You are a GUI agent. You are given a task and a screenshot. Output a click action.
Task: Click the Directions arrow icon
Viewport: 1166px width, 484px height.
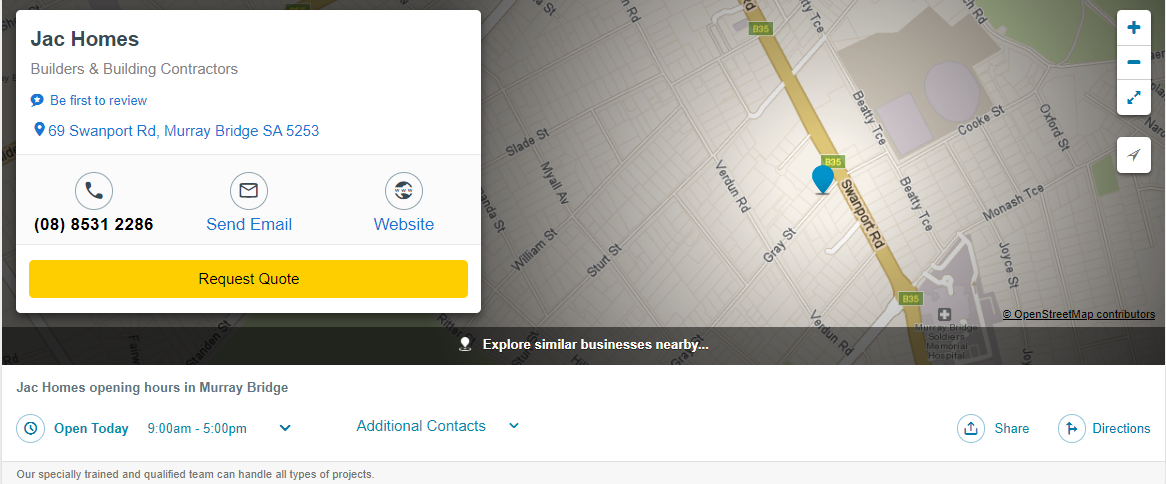1072,428
